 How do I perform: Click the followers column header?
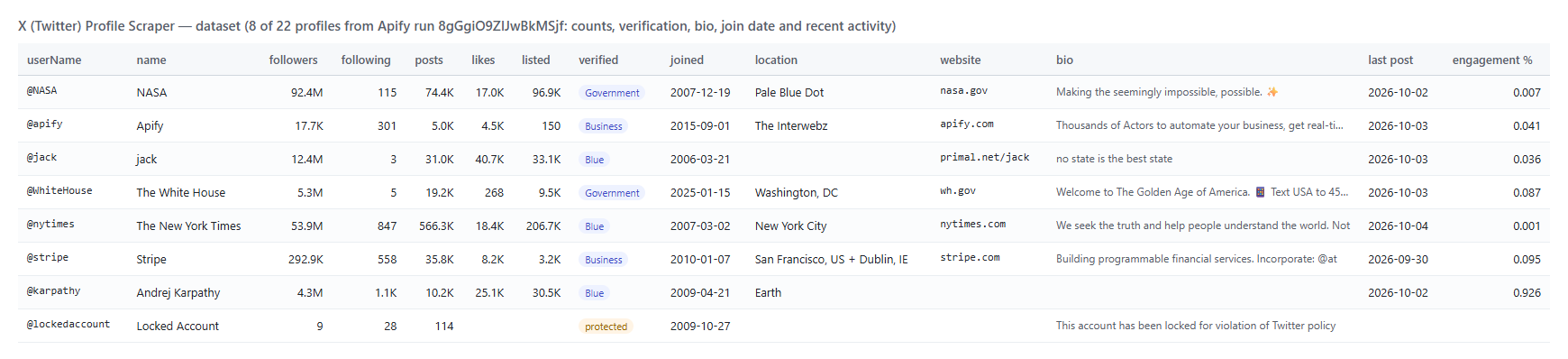coord(293,60)
